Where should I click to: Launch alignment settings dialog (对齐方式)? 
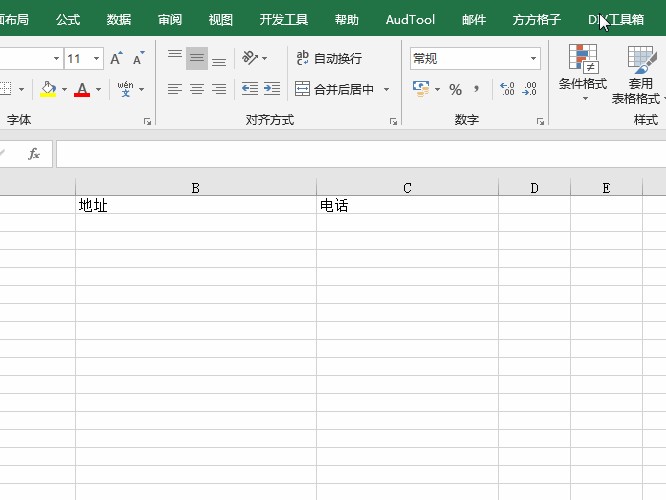click(393, 122)
